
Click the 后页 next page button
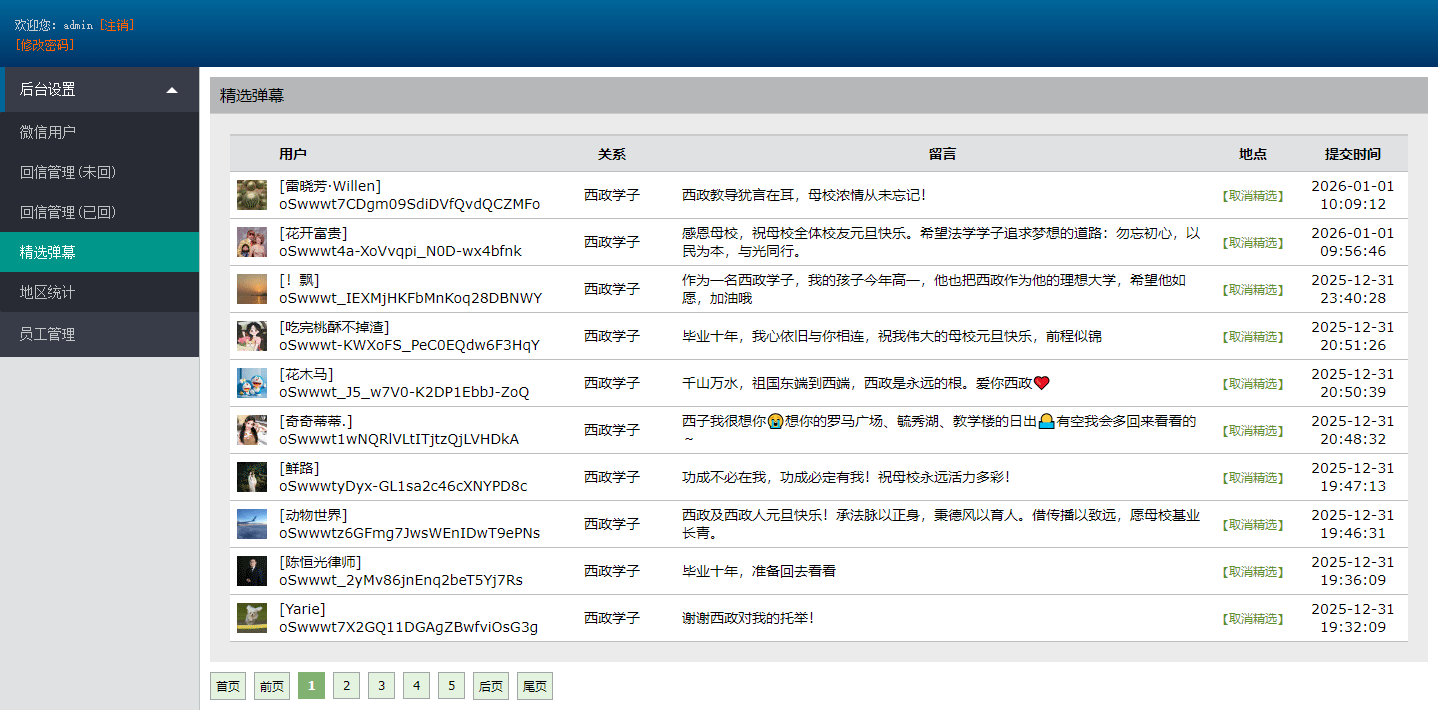click(x=490, y=686)
